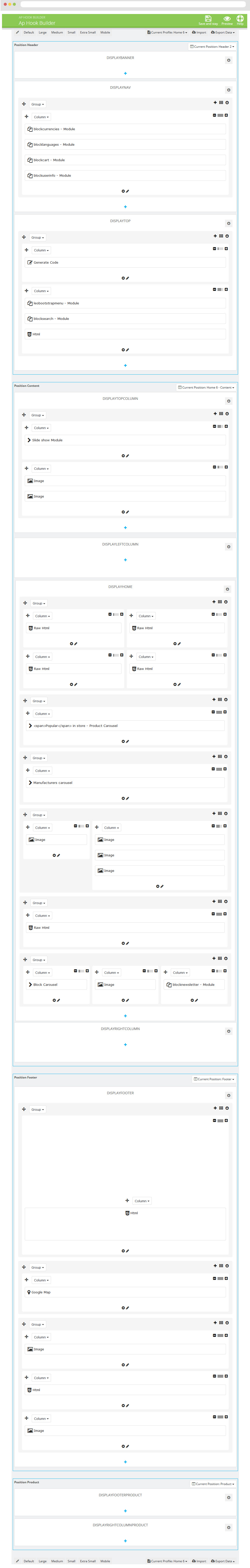Open Current Profile dropdown in top toolbar
This screenshot has width=250, height=1568.
167,32
